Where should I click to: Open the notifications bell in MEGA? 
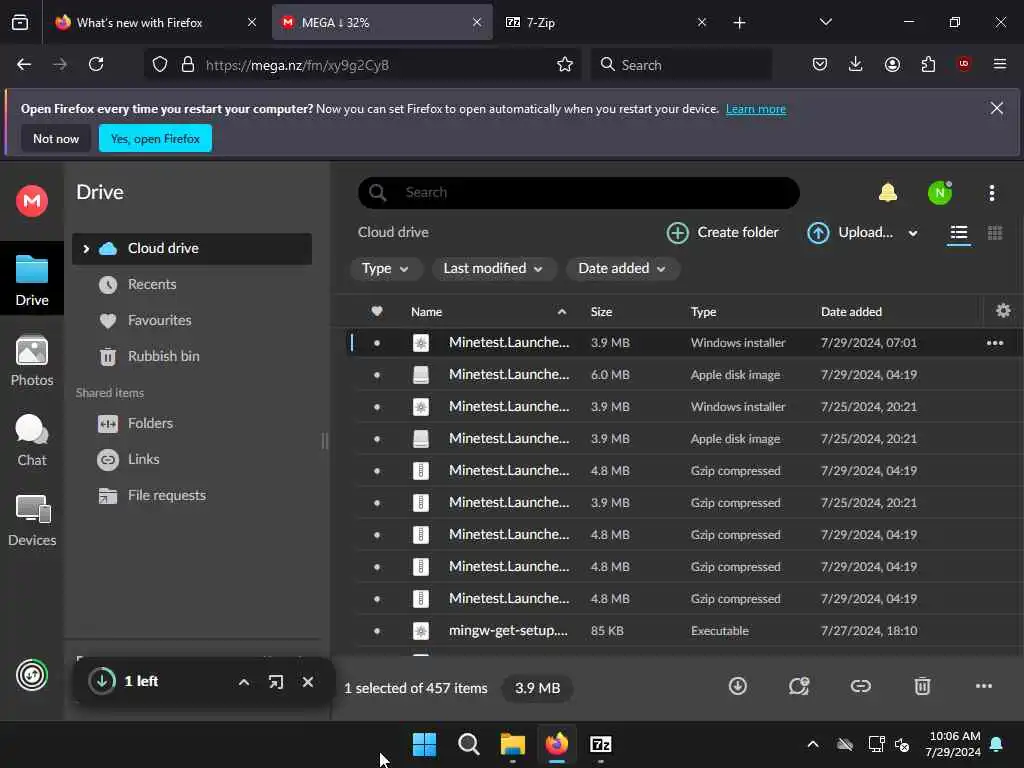(888, 193)
